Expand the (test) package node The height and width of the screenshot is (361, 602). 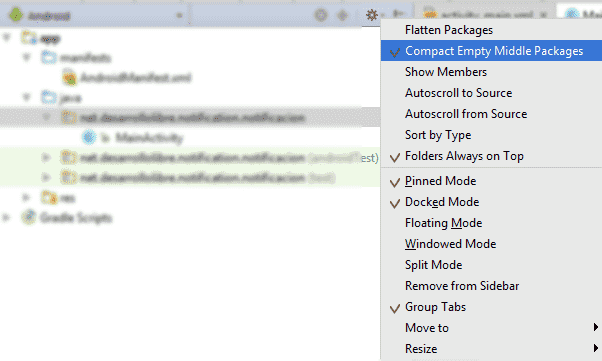click(46, 177)
